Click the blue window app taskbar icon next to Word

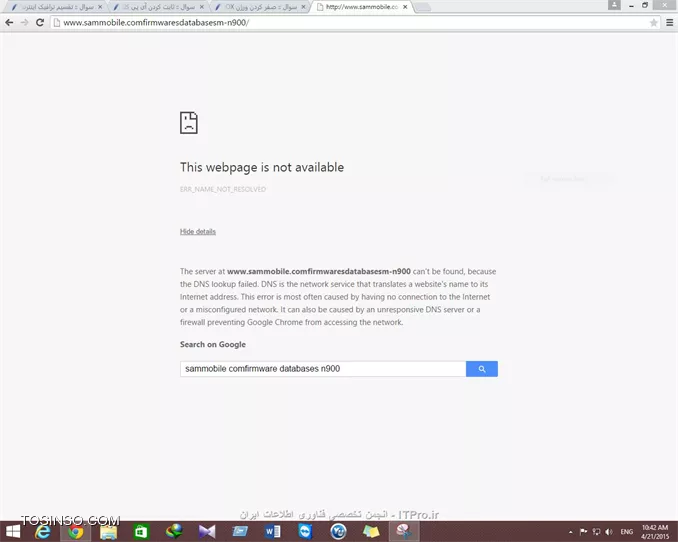pos(240,531)
